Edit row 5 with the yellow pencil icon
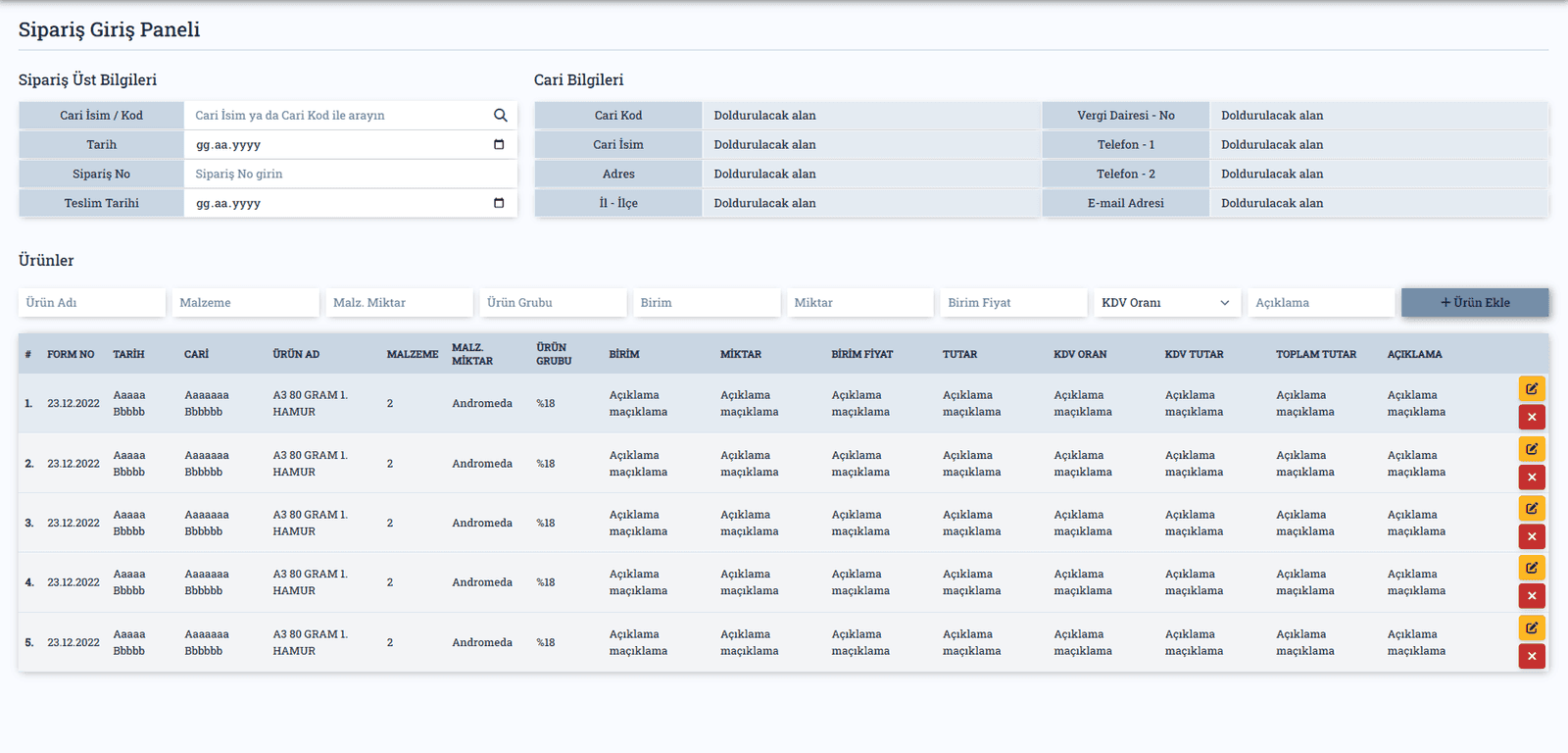This screenshot has width=1568, height=753. coord(1532,627)
